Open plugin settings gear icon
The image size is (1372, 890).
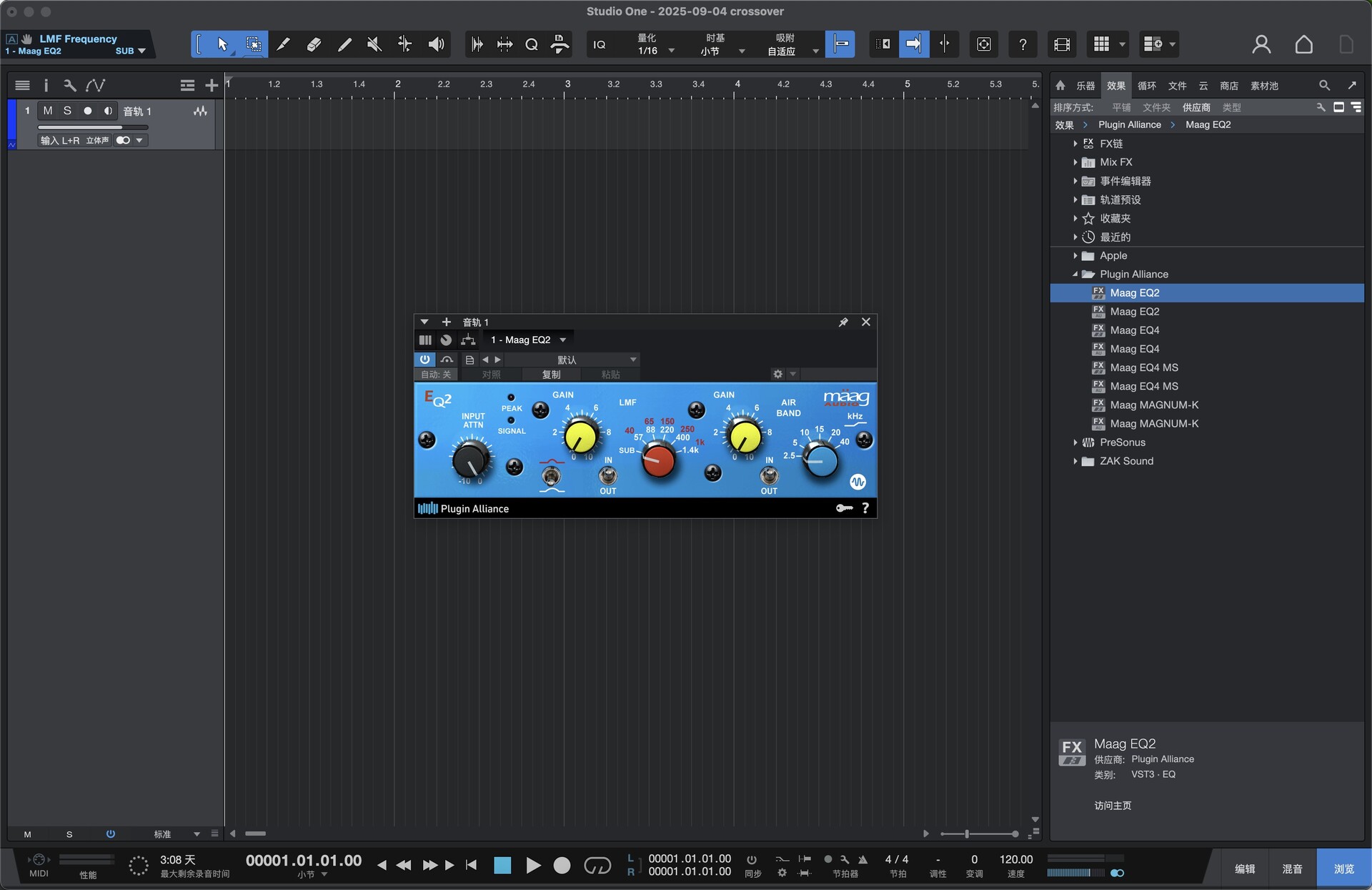coord(778,374)
